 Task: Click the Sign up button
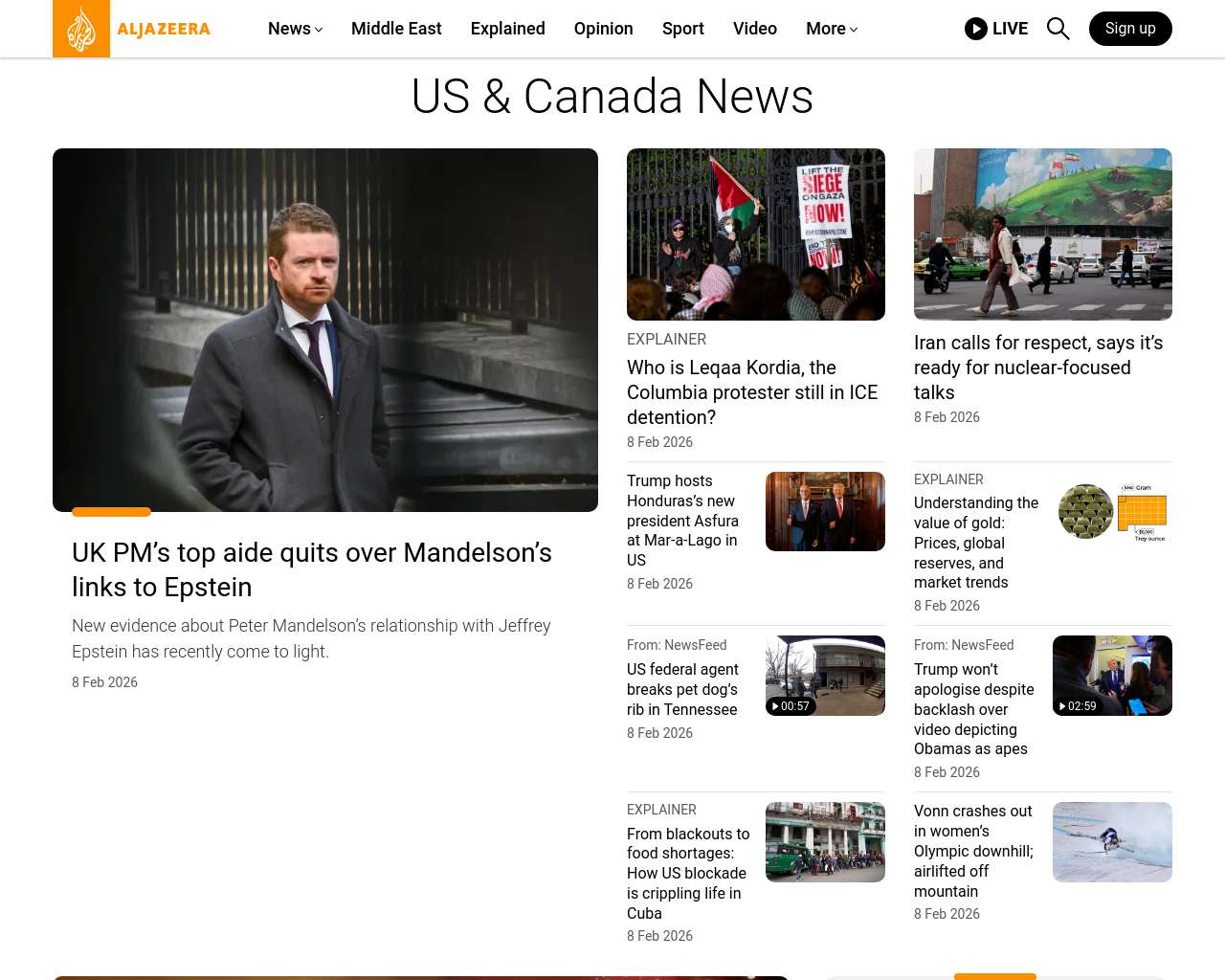[x=1129, y=29]
